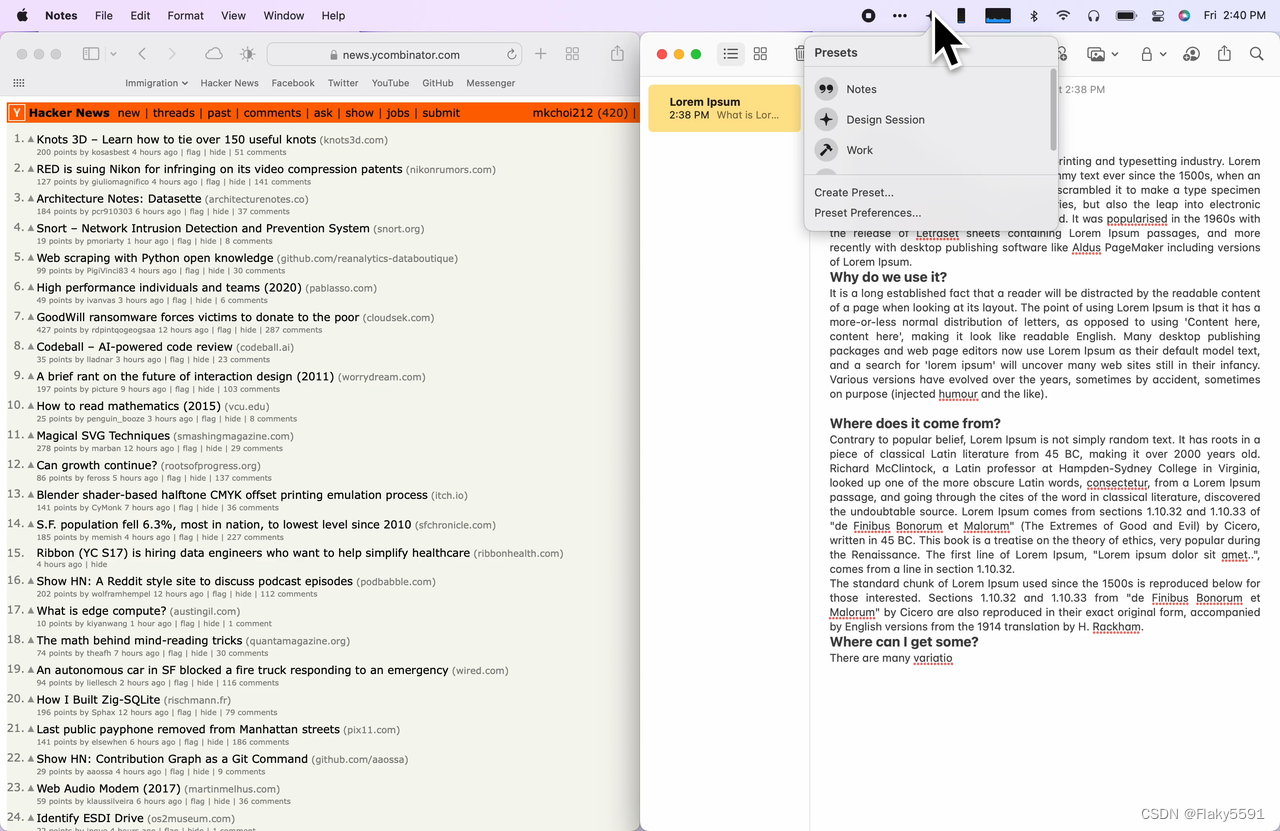Open Wi-Fi menu bar icon
1280x831 pixels.
[1063, 15]
